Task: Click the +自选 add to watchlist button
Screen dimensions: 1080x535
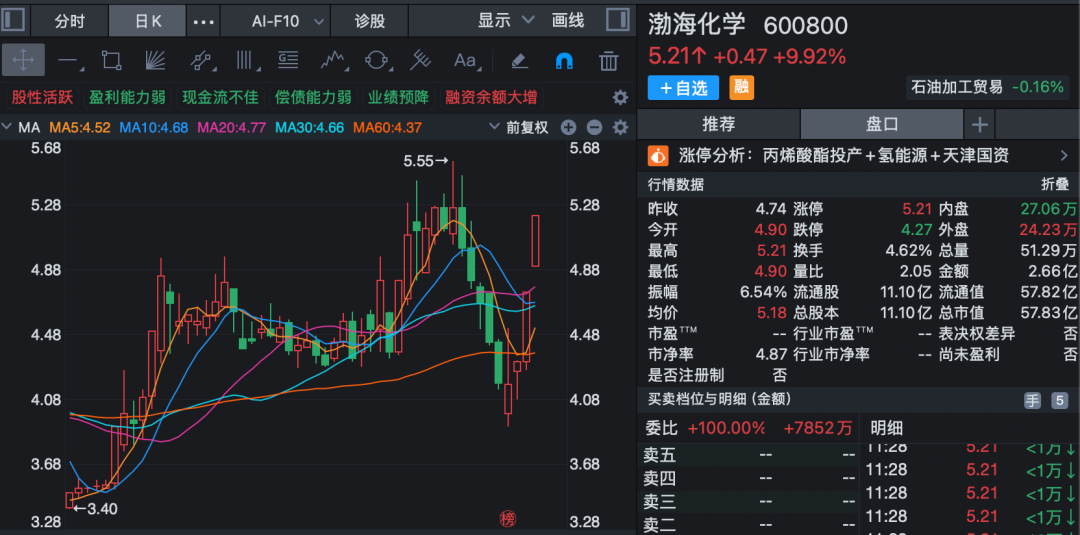Action: point(683,87)
